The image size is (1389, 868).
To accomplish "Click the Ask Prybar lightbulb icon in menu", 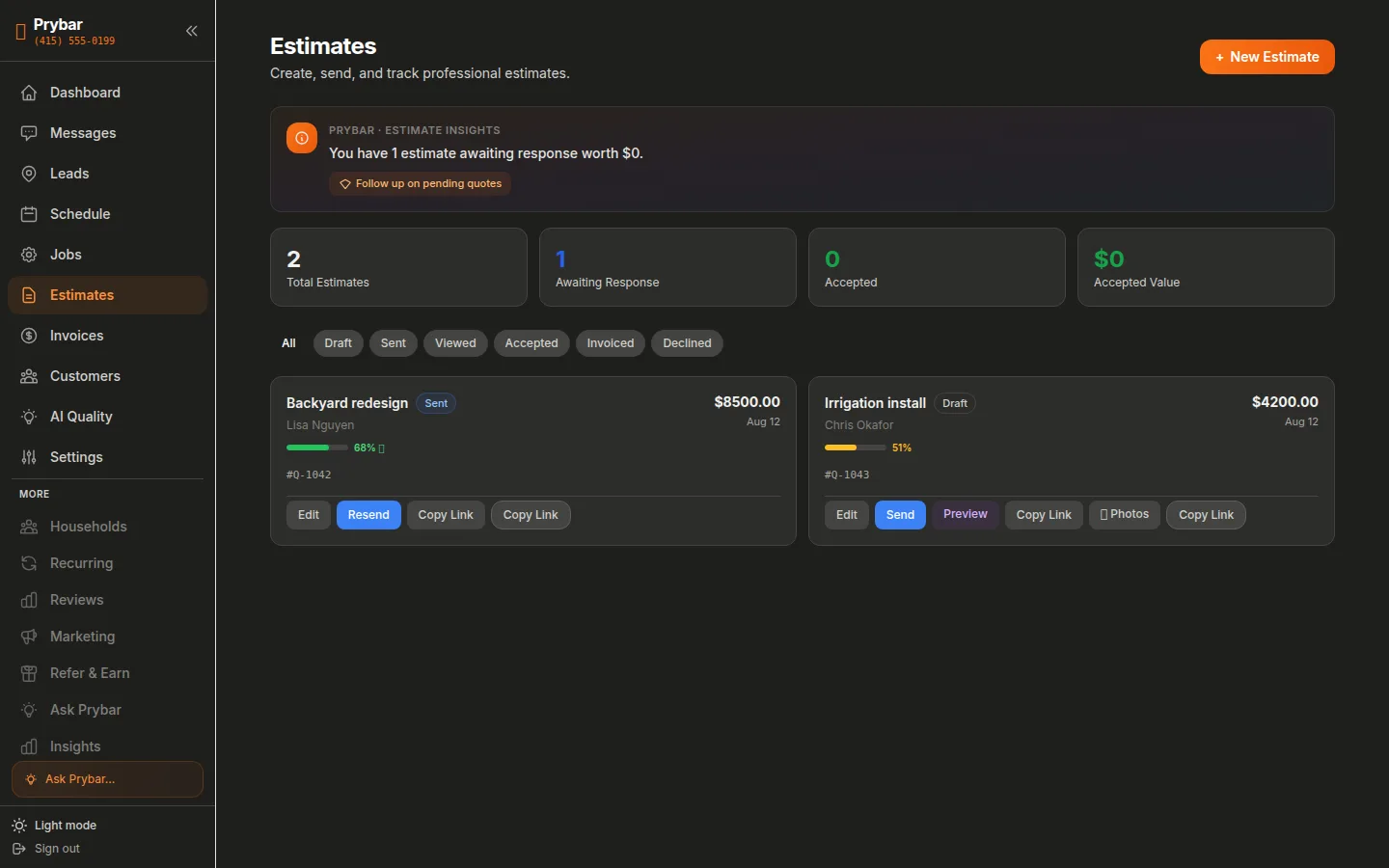I will 29,710.
